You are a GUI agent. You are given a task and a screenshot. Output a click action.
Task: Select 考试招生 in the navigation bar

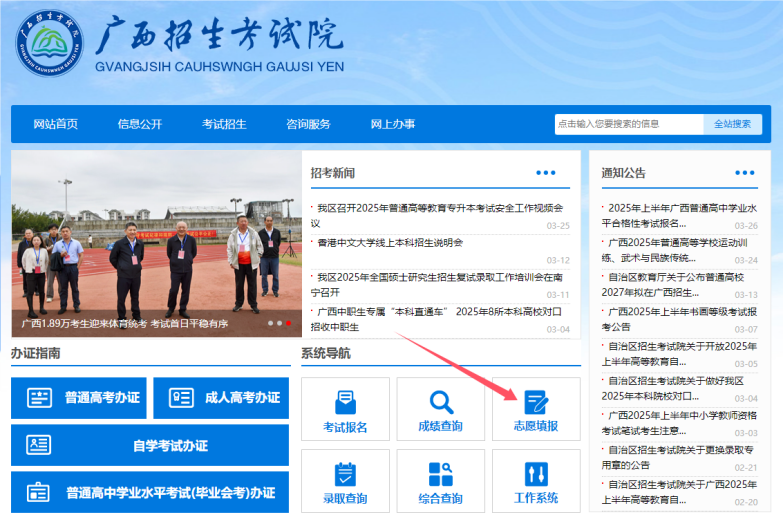click(x=224, y=124)
